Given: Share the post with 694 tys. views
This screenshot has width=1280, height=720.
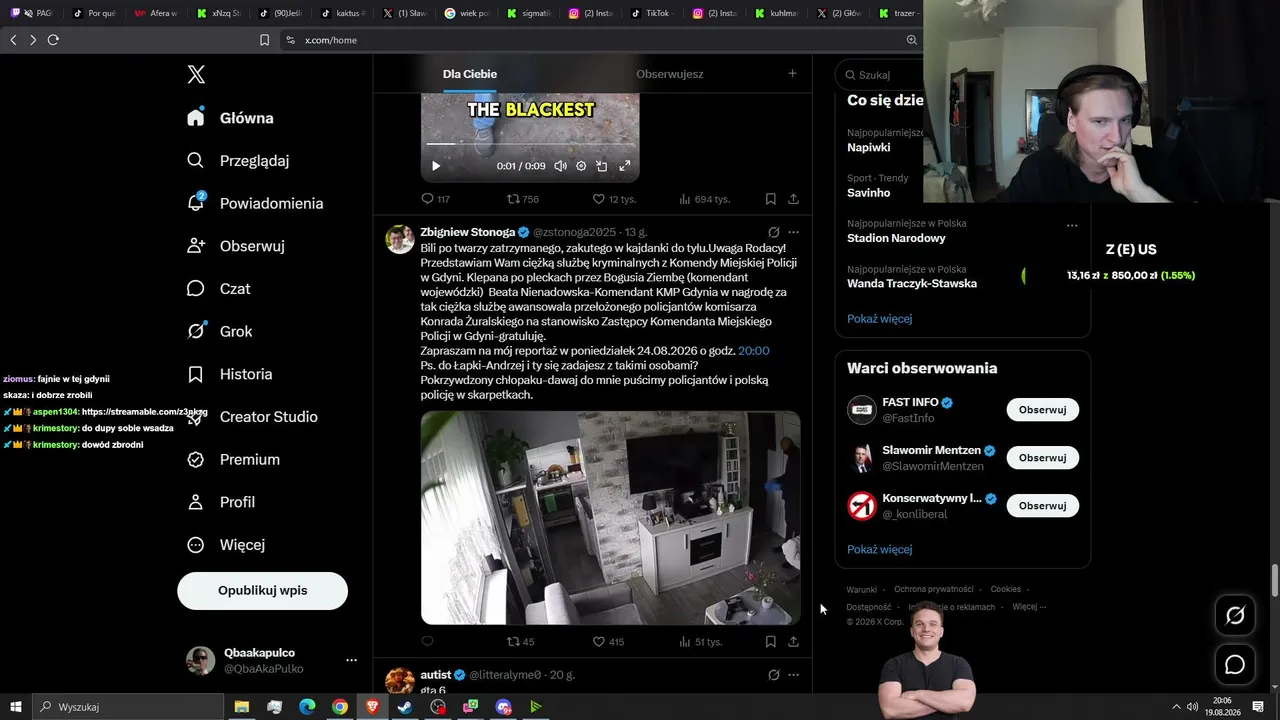Looking at the screenshot, I should tap(793, 199).
